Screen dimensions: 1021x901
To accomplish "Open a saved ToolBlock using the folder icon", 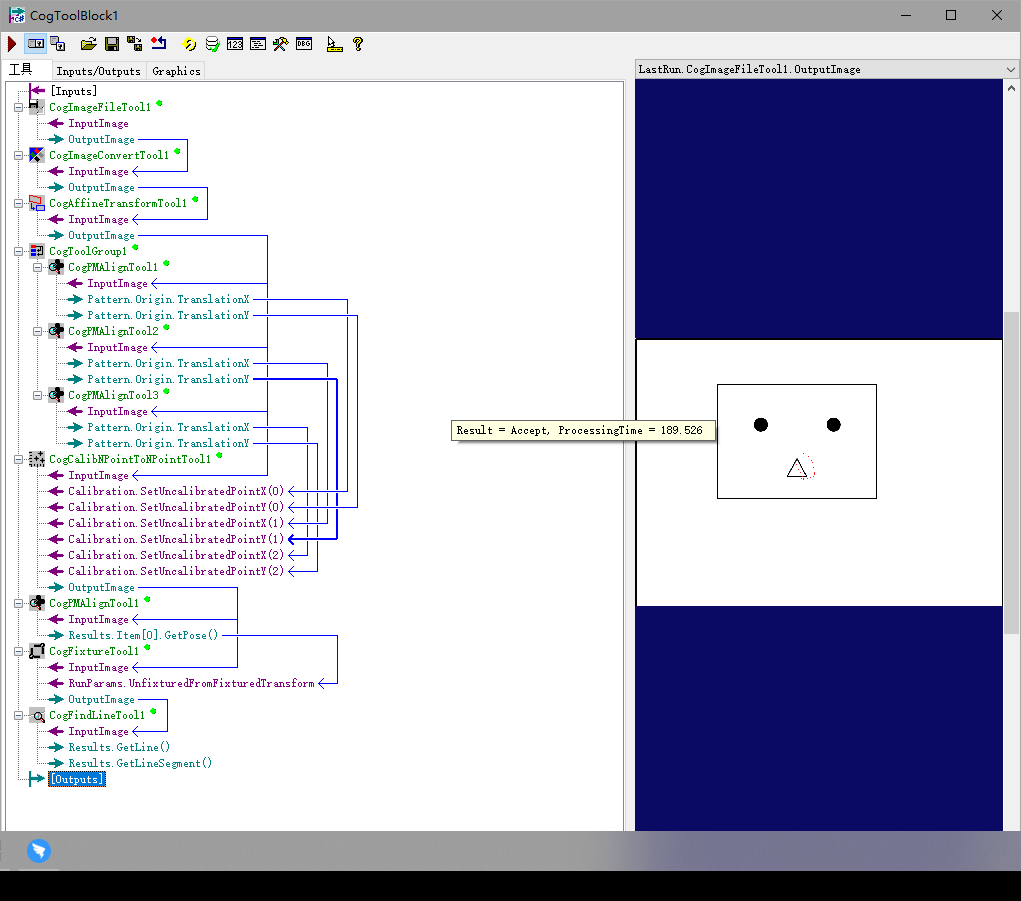I will (88, 43).
